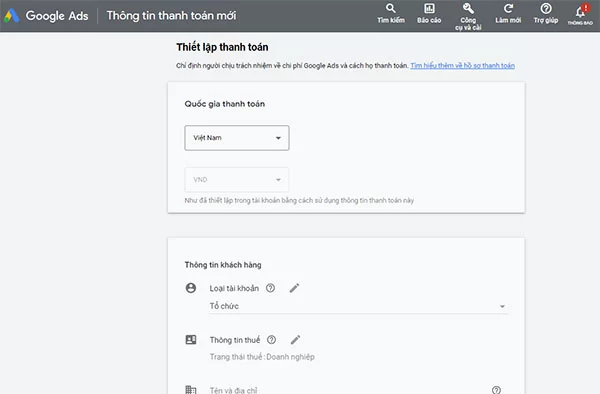This screenshot has height=394, width=600.
Task: Click help icon beside Tên và địa chỉ
Action: click(x=496, y=390)
